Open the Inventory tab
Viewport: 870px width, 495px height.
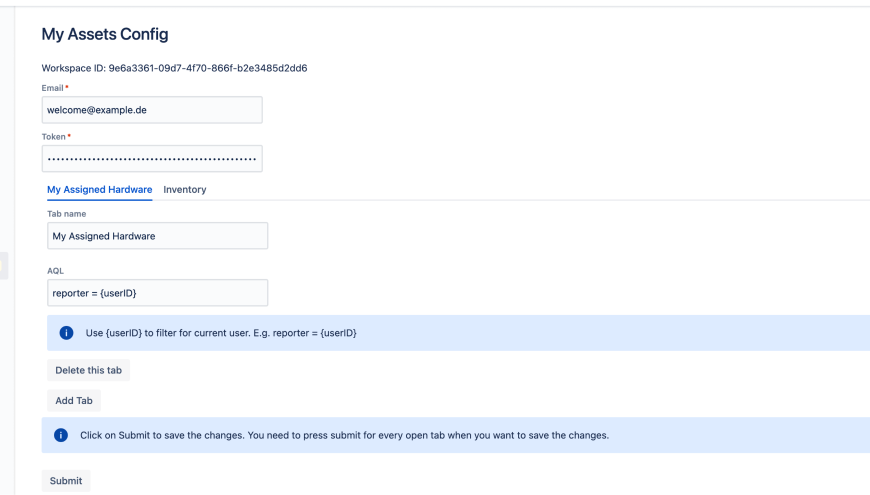point(185,189)
